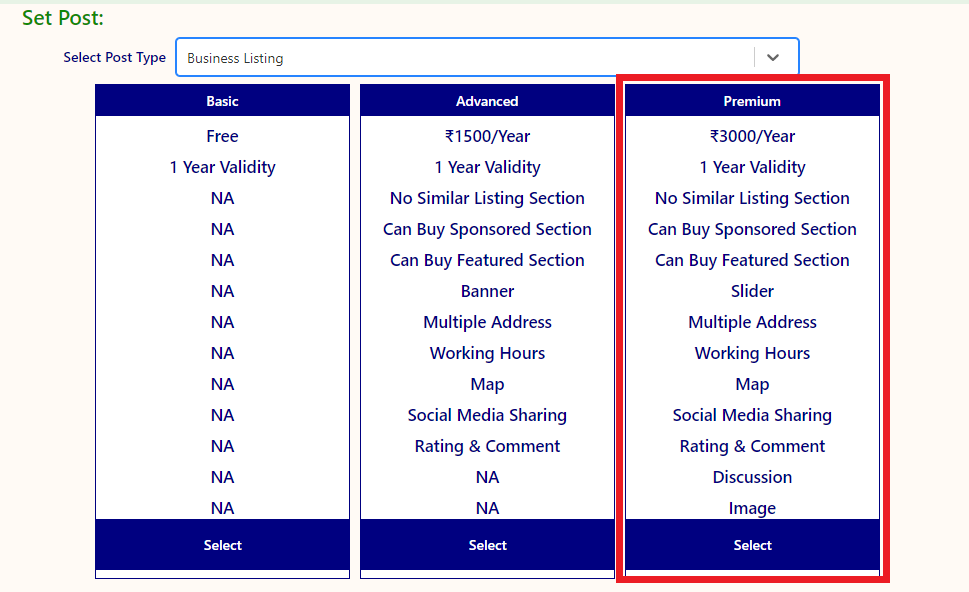Select Banner feature in Advanced plan
969x592 pixels.
(x=487, y=291)
